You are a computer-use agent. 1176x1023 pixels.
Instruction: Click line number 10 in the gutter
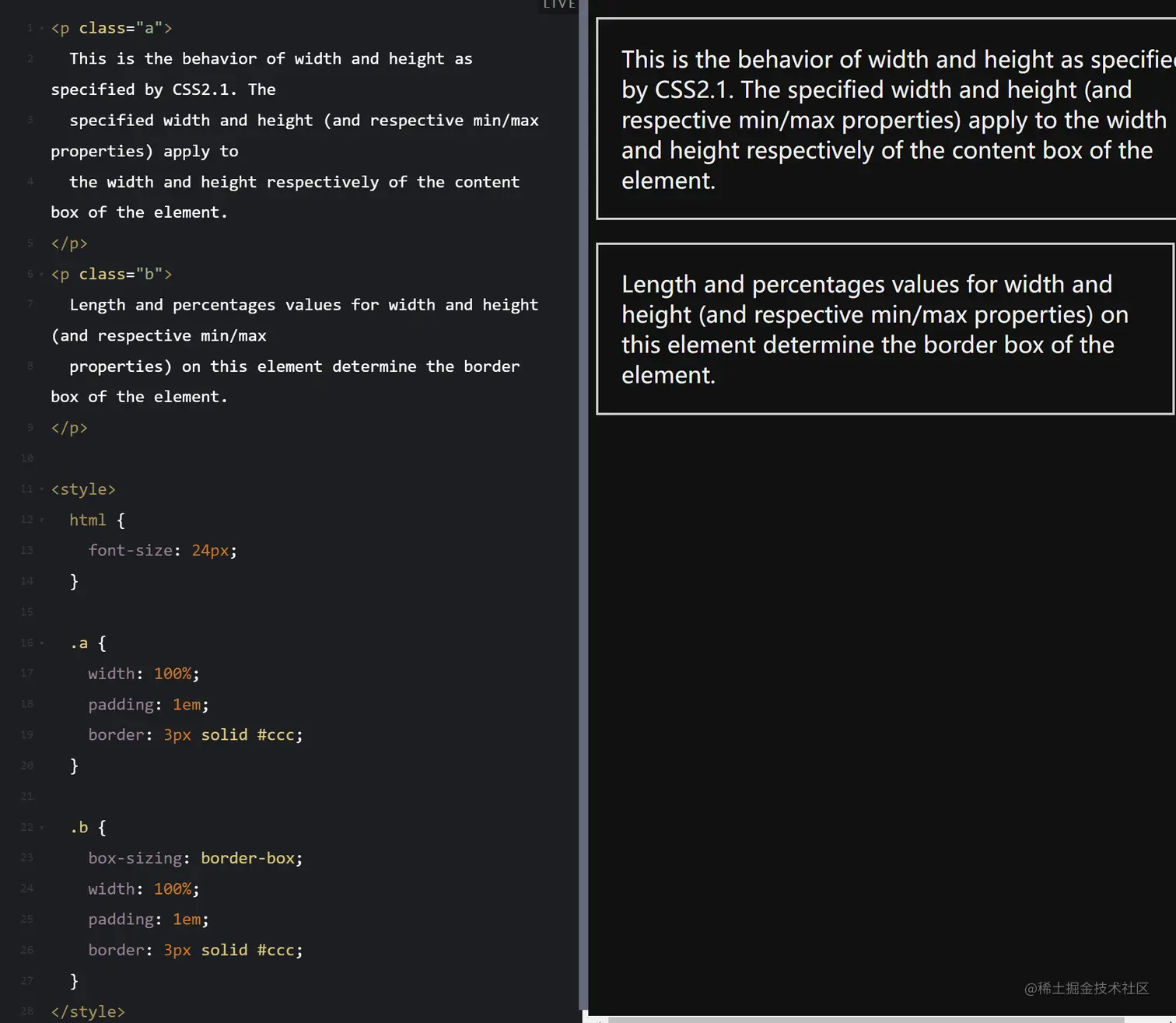pos(27,458)
